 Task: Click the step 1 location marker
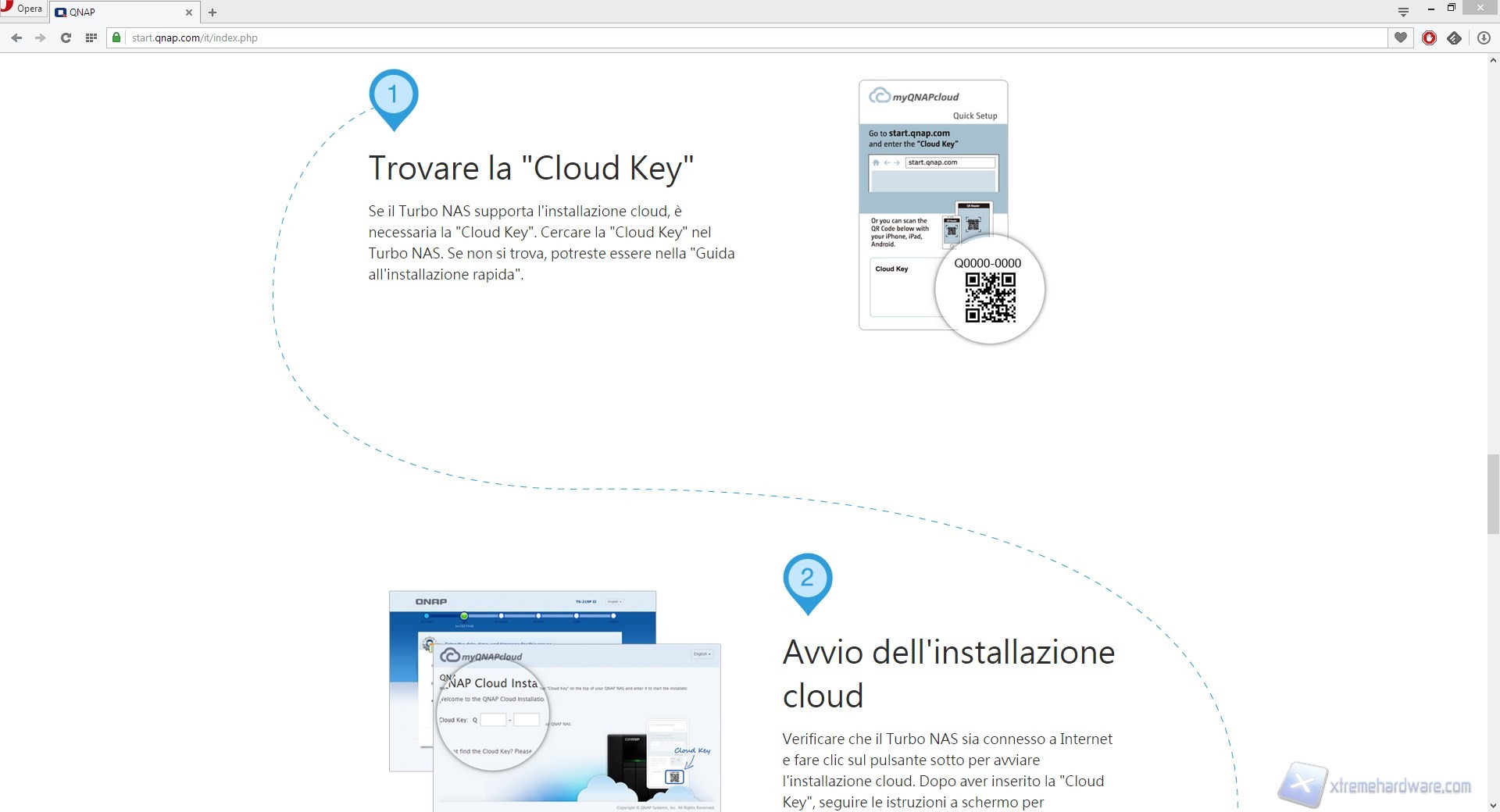click(393, 97)
